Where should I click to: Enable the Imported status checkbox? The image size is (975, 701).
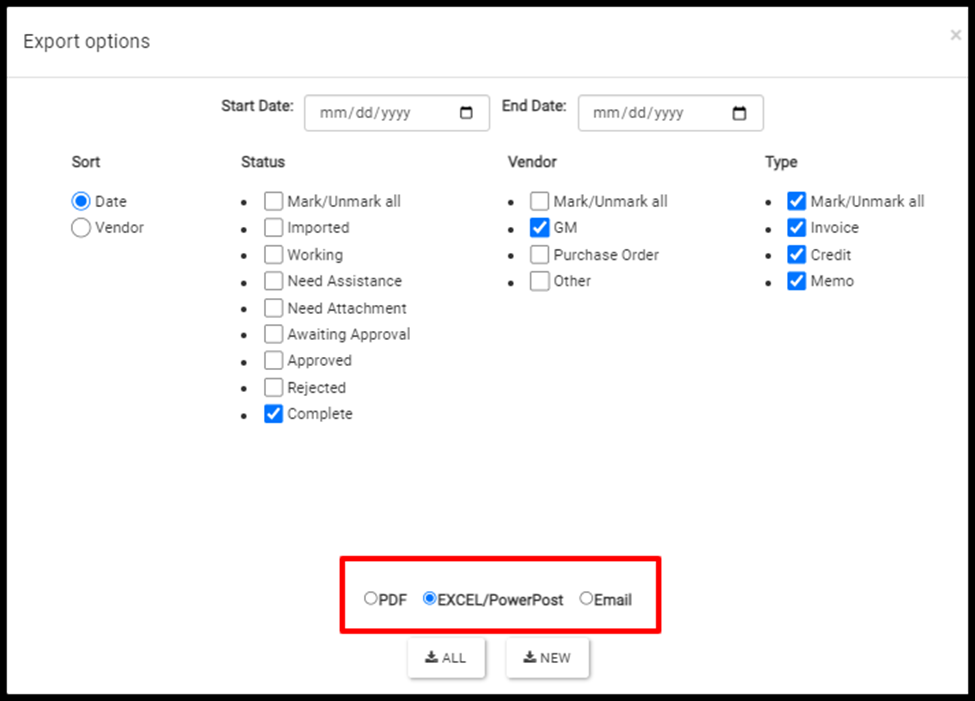(x=274, y=228)
